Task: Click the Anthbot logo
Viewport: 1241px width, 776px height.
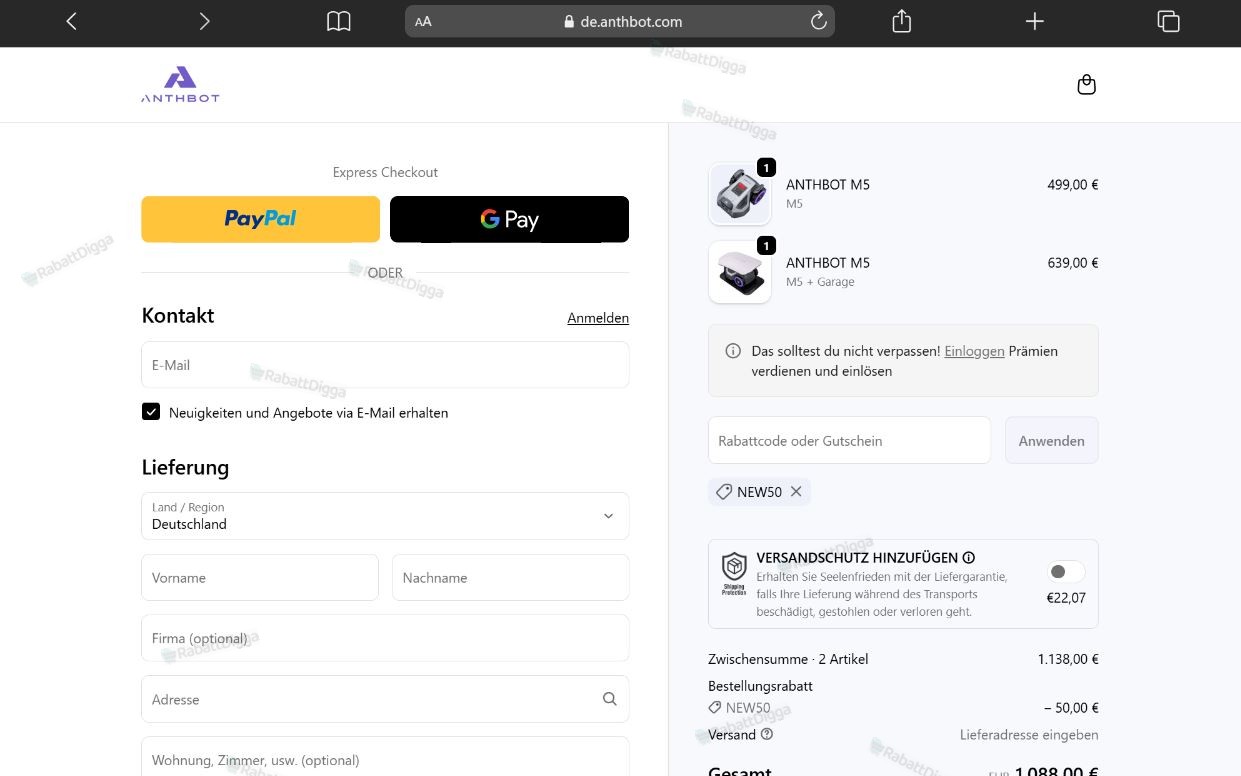Action: [x=180, y=84]
